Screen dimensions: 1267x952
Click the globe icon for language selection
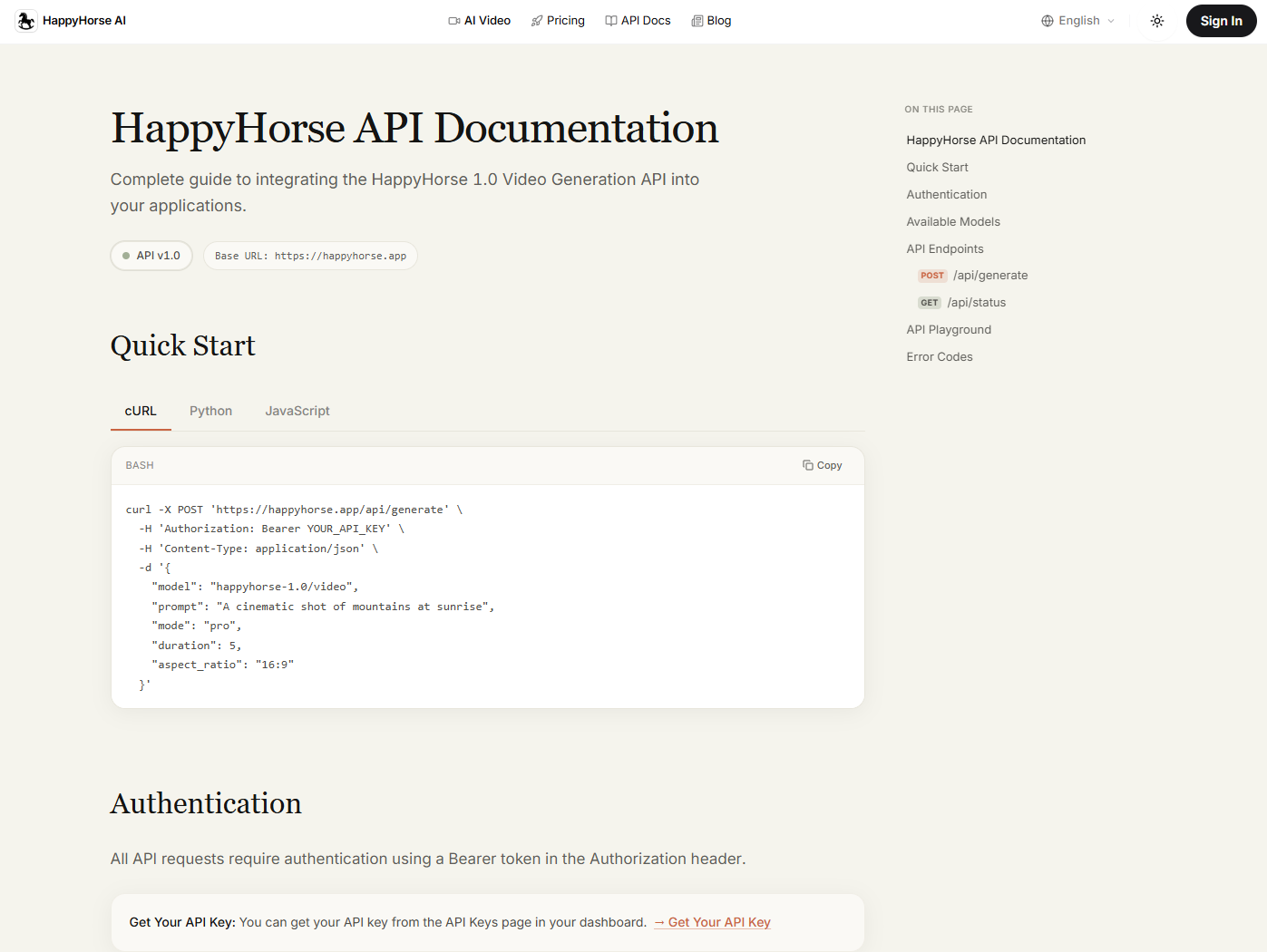pyautogui.click(x=1048, y=20)
